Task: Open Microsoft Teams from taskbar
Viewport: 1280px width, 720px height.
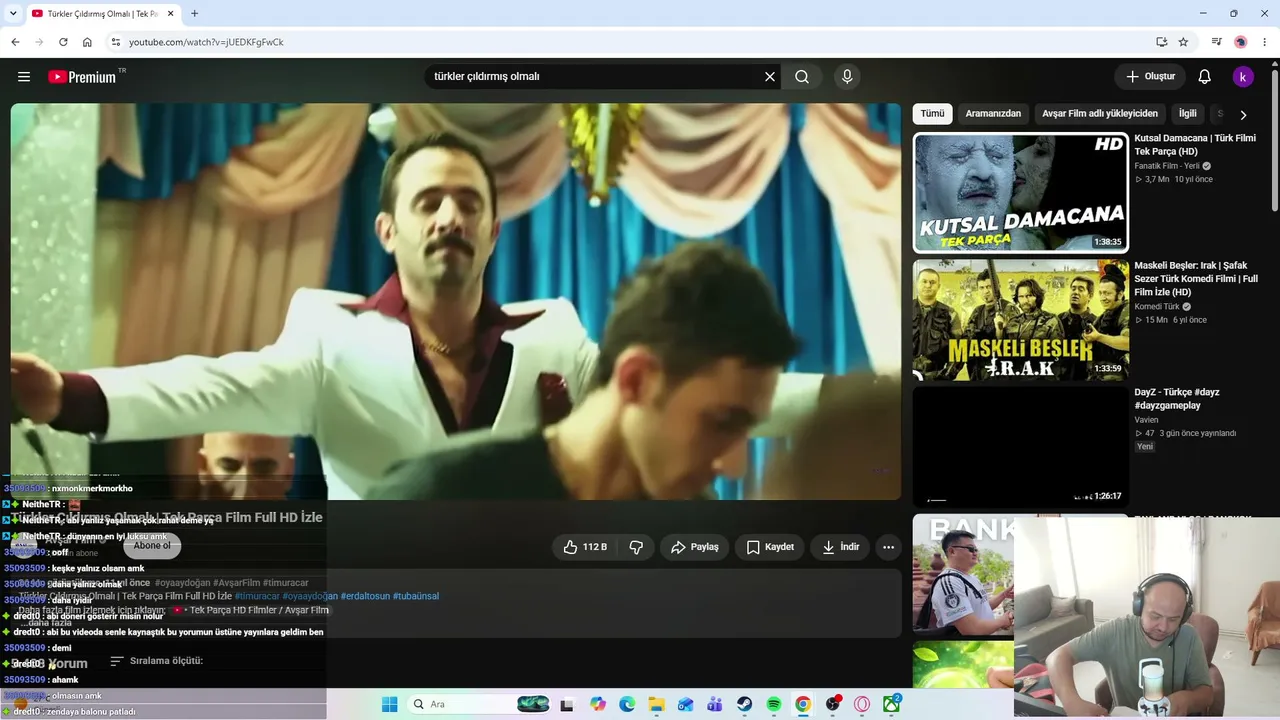Action: 715,704
